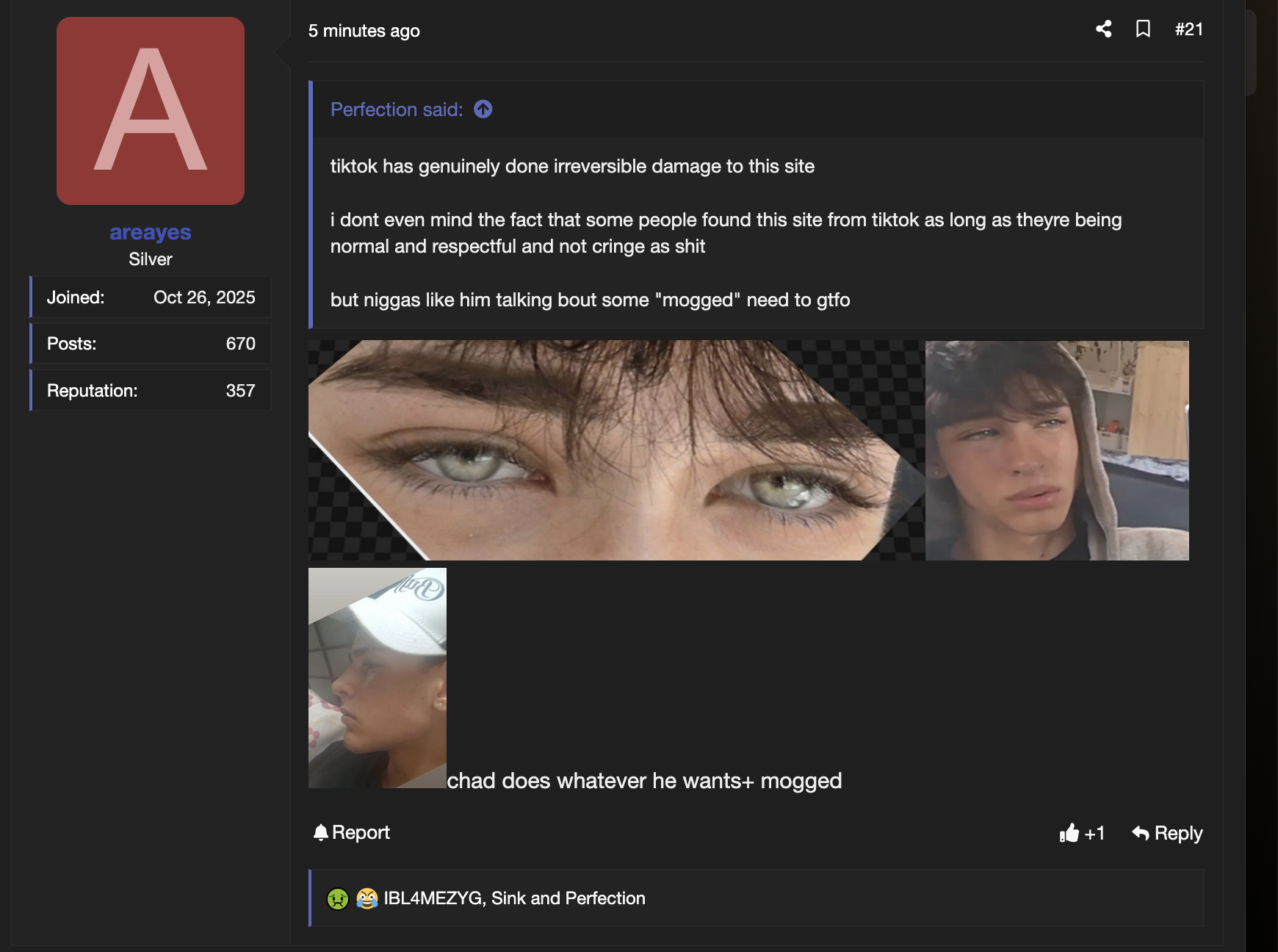Report this post using the bell button

coord(352,832)
